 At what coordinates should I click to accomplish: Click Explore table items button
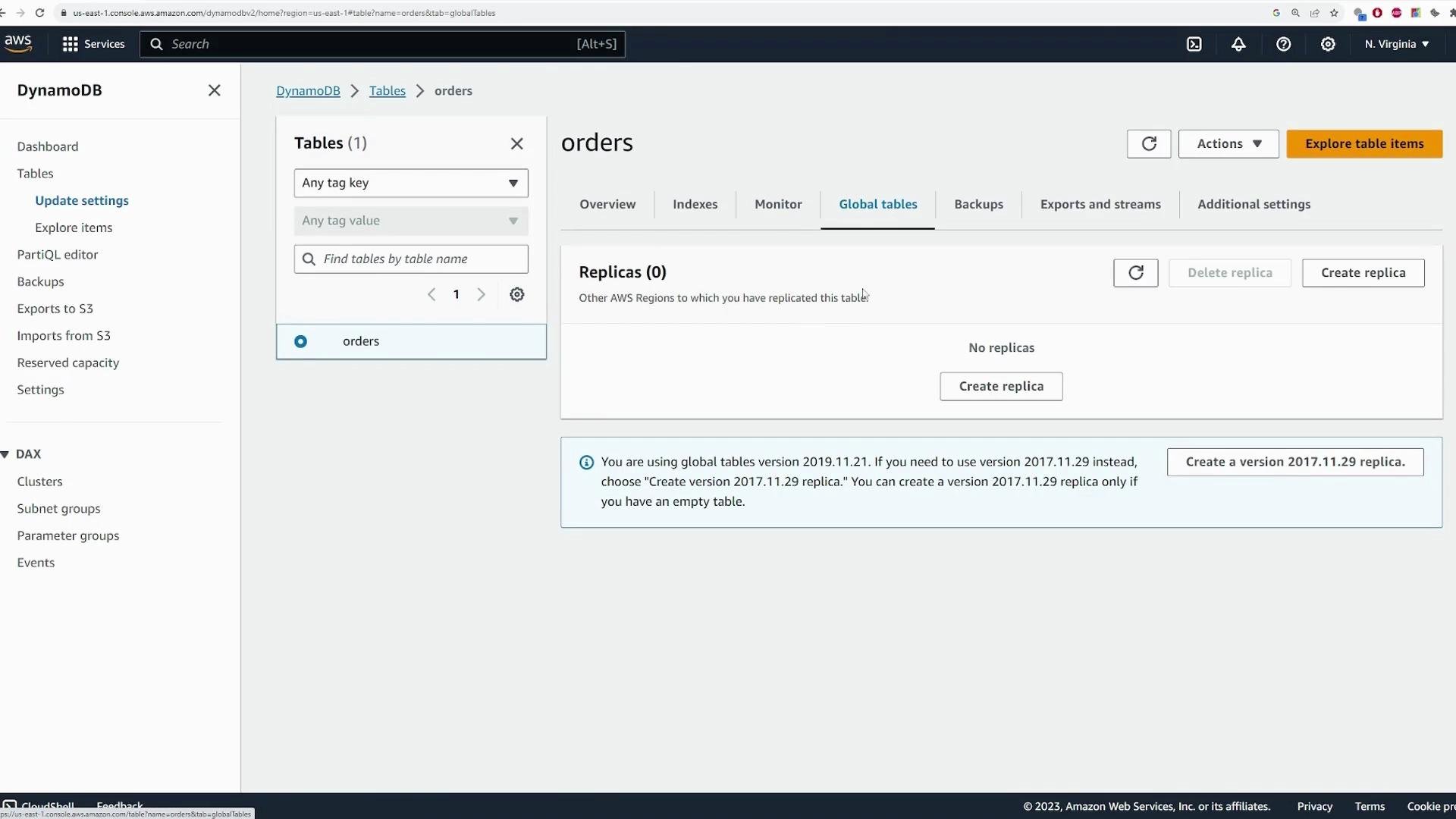1364,144
